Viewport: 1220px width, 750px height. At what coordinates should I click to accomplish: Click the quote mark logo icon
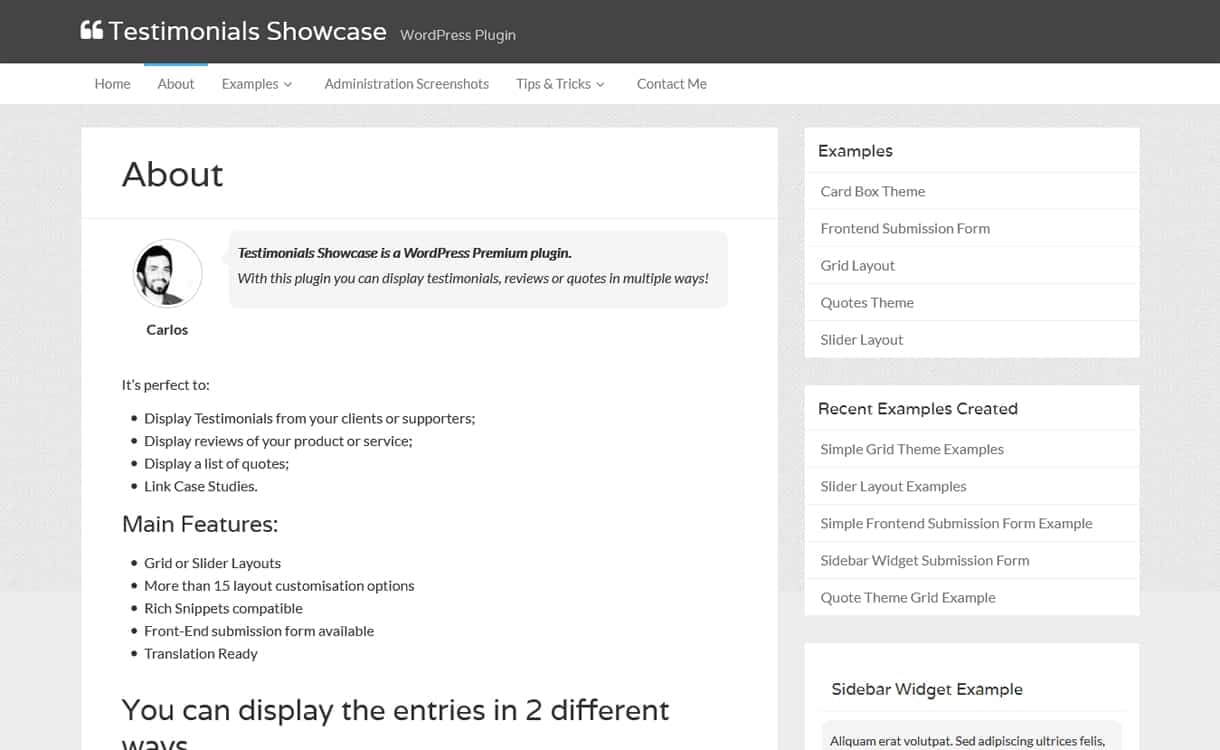(91, 31)
